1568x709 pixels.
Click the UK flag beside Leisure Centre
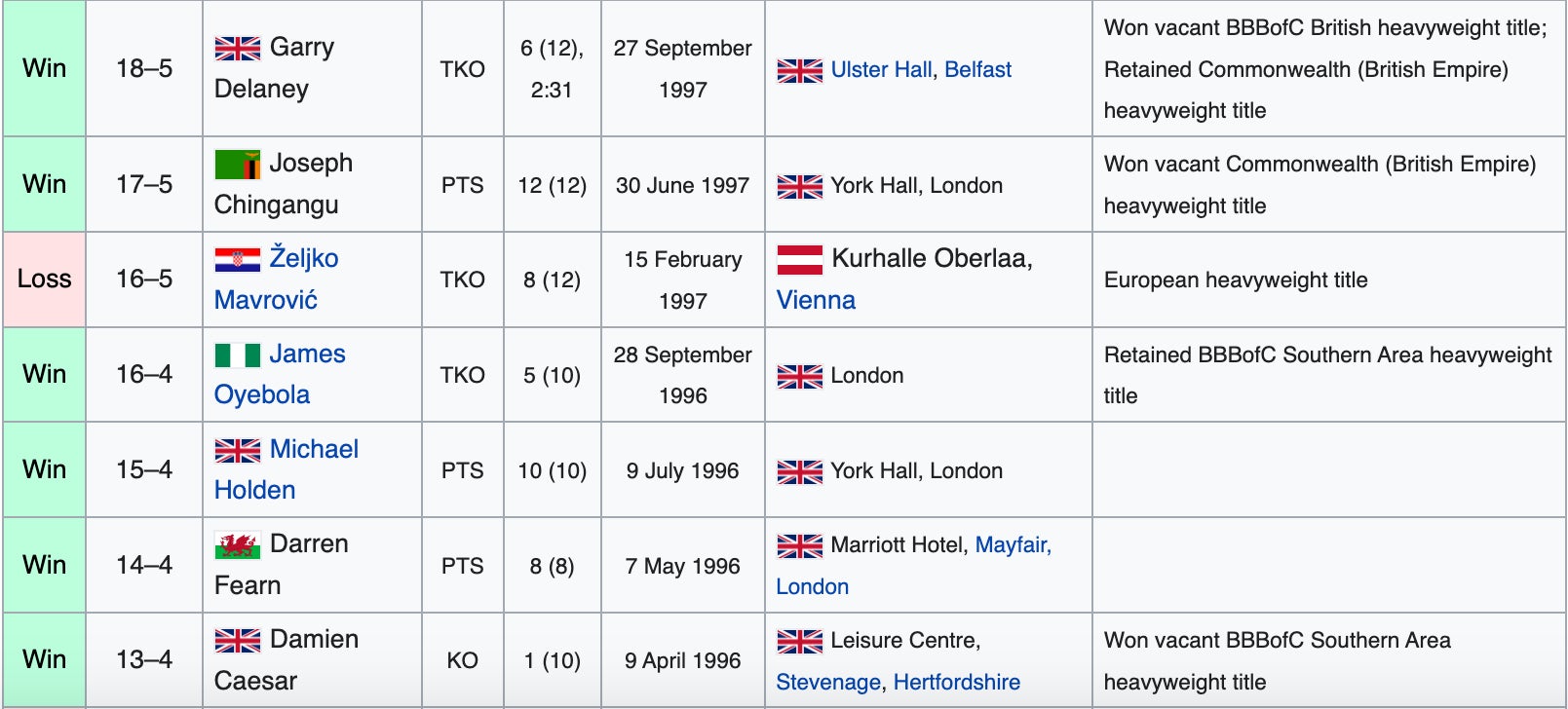[799, 641]
